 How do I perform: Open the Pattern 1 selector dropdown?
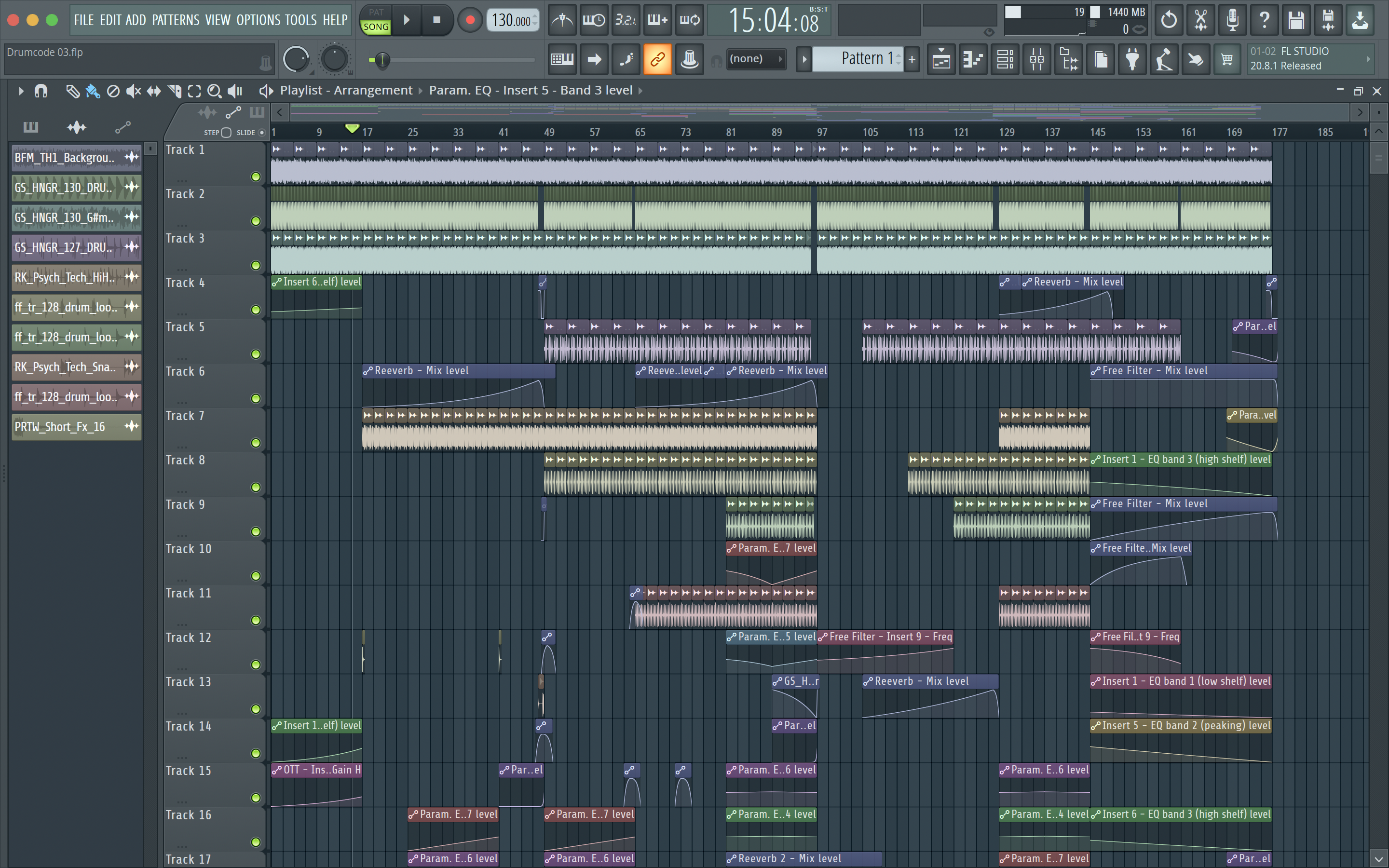[x=858, y=58]
